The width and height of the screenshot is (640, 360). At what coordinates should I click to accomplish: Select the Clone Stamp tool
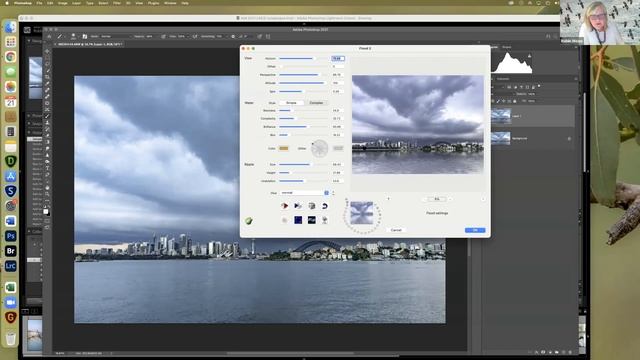click(x=47, y=123)
